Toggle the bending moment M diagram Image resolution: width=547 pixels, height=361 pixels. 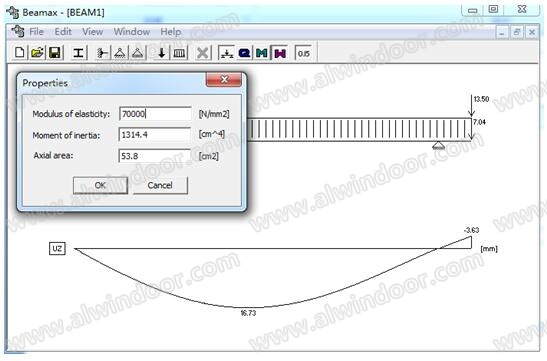[x=262, y=53]
